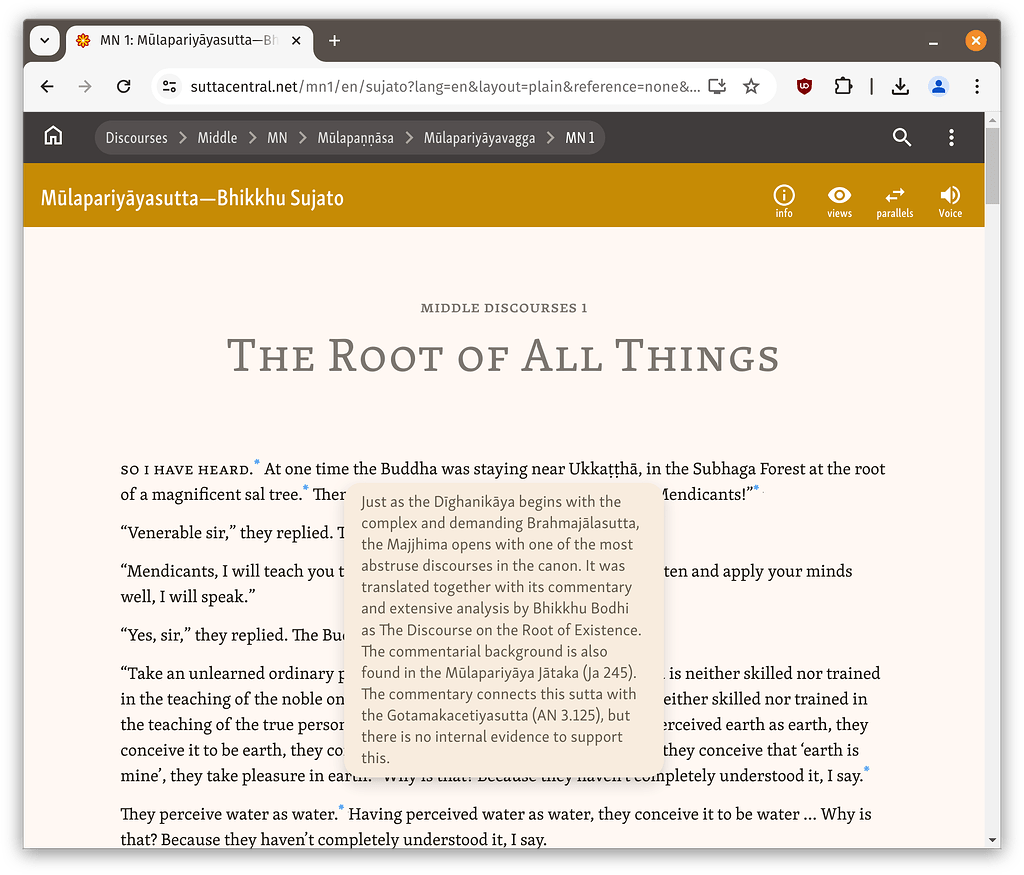Navigate to Discourses breadcrumb

click(x=136, y=138)
